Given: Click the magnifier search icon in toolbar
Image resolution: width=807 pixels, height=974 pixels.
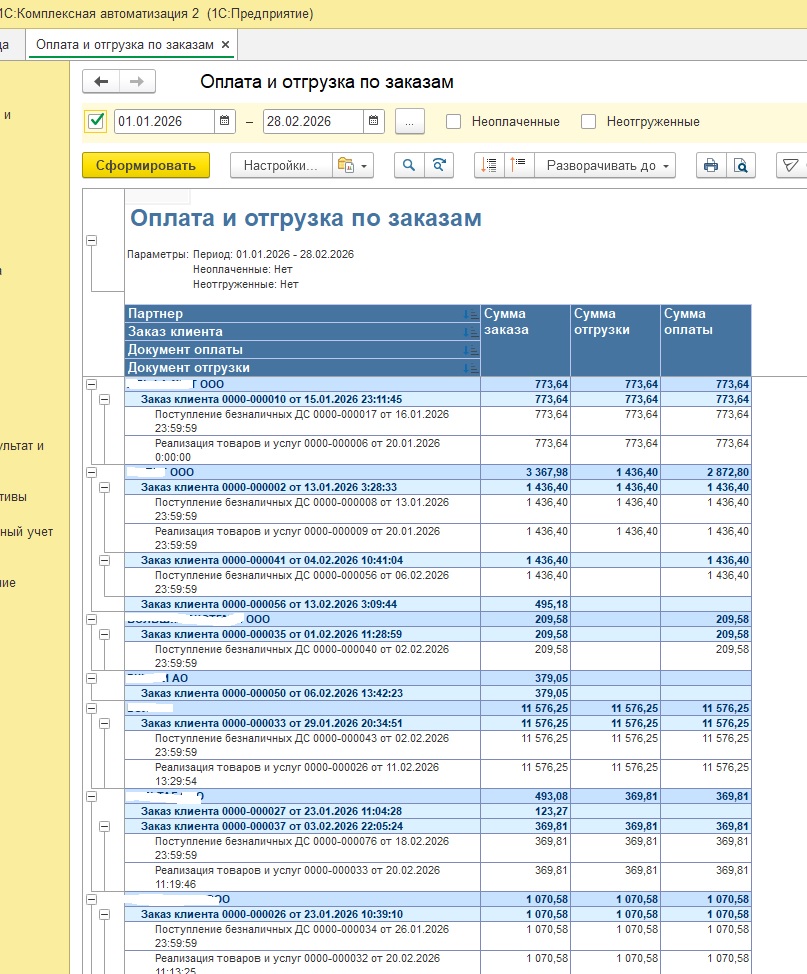Looking at the screenshot, I should 408,166.
